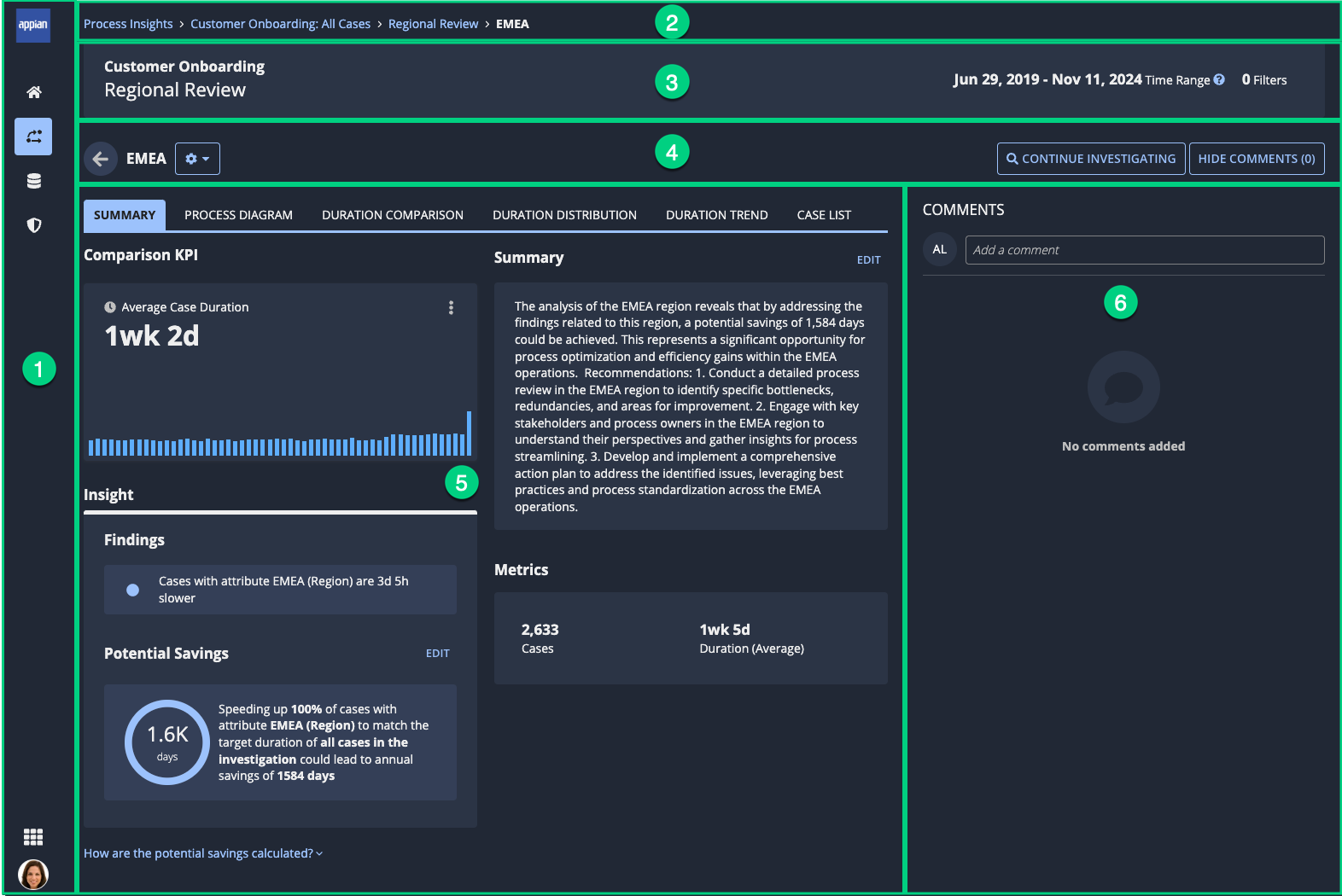Click Hide Comments (0) button
1342x896 pixels.
coord(1257,159)
